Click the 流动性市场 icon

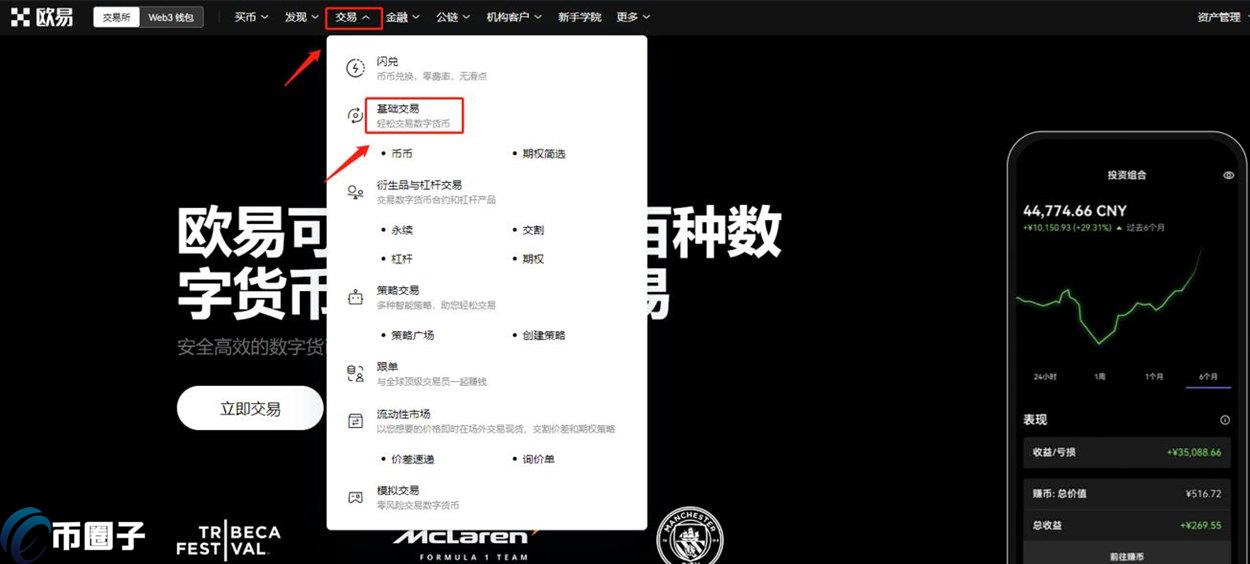tap(355, 421)
